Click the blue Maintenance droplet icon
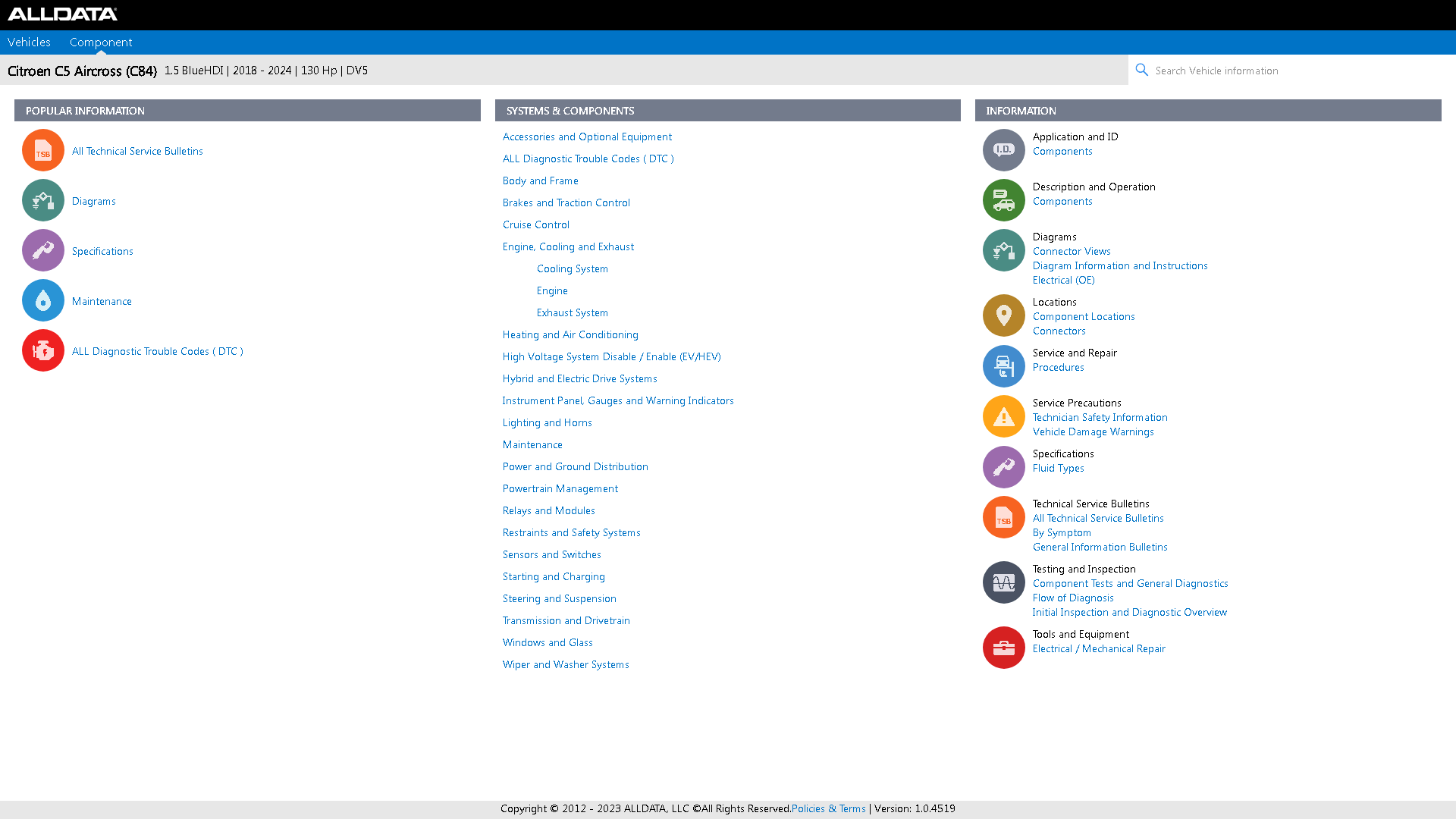Viewport: 1456px width, 819px height. point(42,300)
